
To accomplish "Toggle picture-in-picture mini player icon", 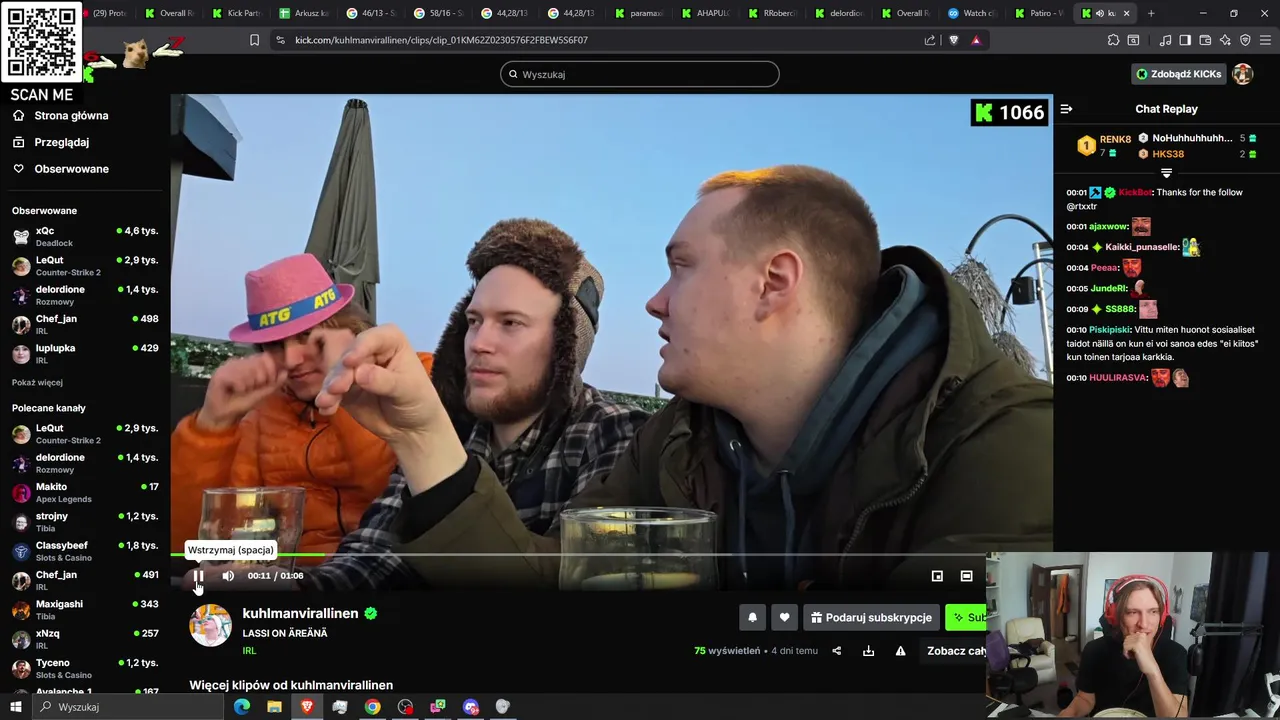I will [x=937, y=576].
